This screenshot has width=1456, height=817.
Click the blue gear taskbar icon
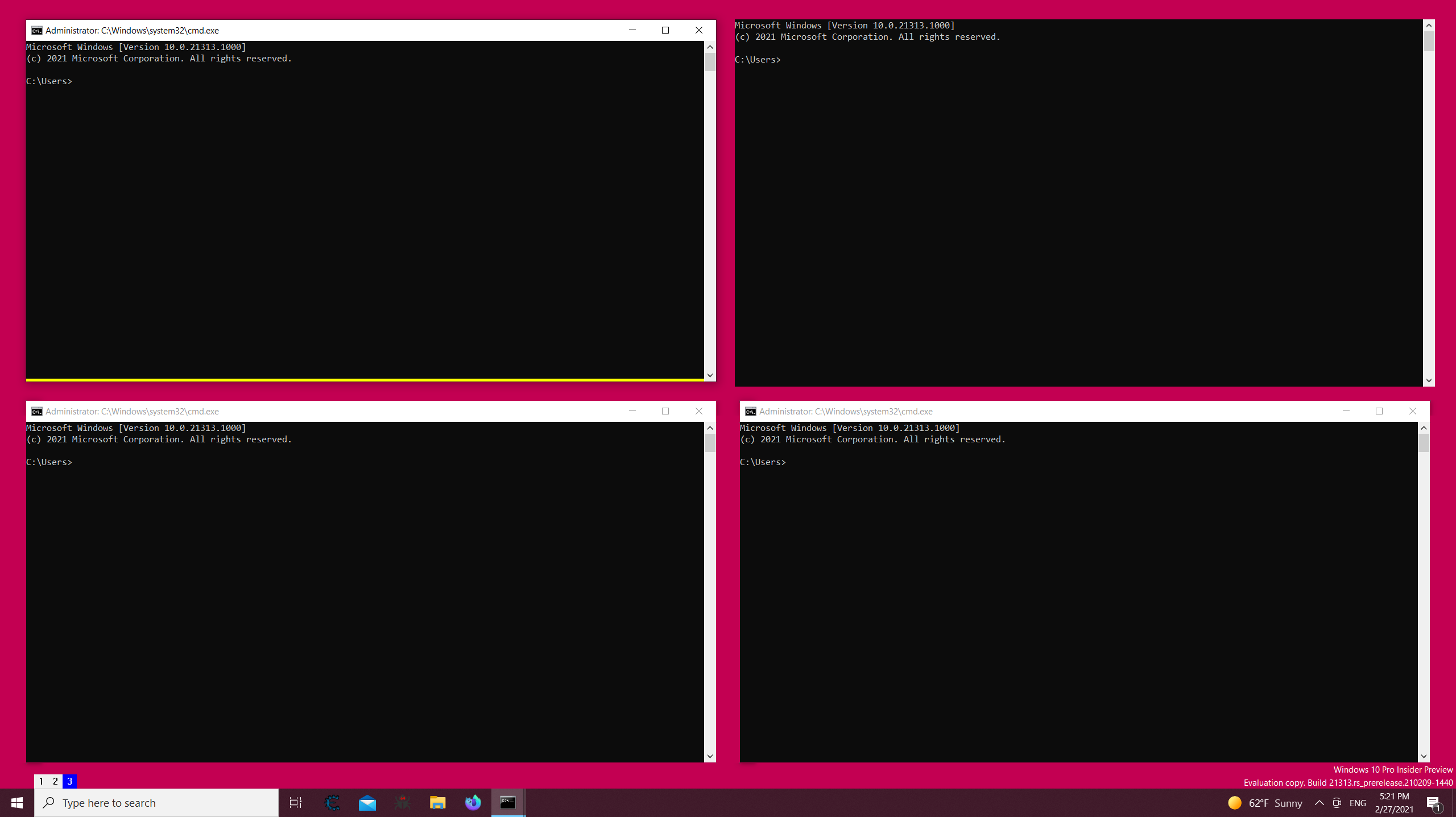point(332,802)
